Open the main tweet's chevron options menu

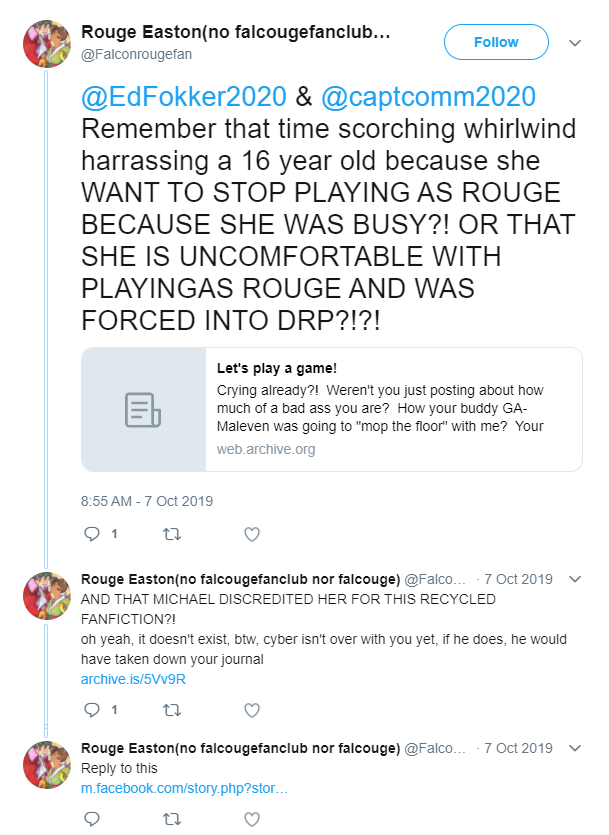[x=575, y=43]
